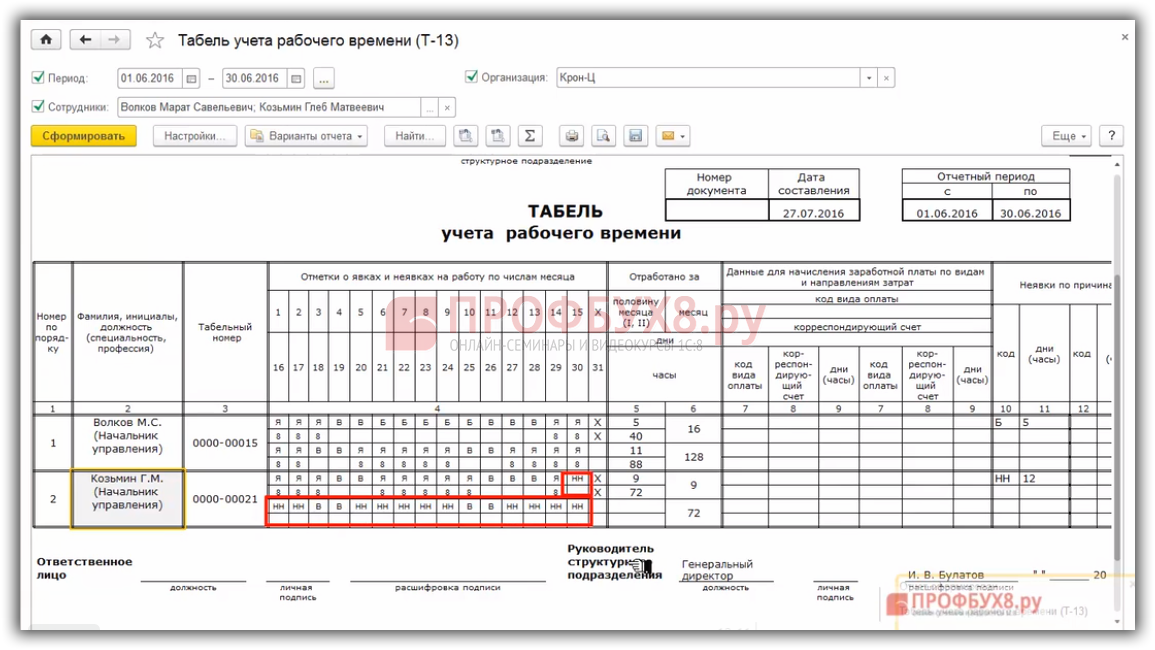Viewport: 1155px width, 650px height.
Task: Save report using the diskette icon
Action: pyautogui.click(x=635, y=136)
